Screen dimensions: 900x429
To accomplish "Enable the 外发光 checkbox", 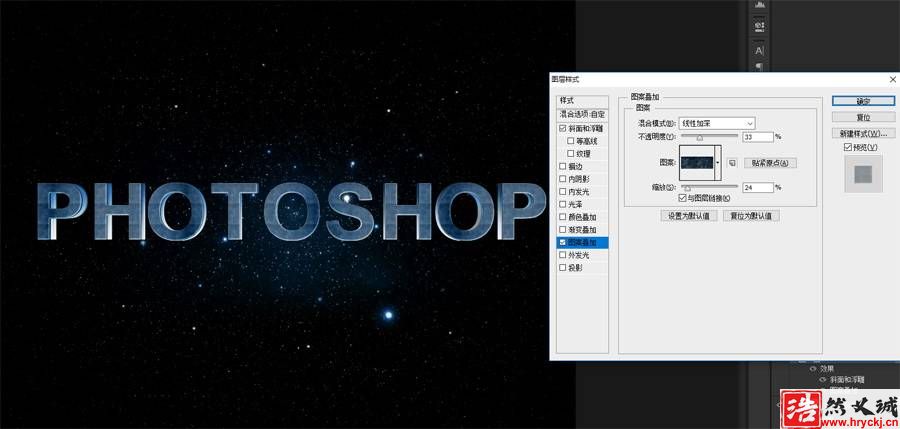I will click(x=562, y=255).
